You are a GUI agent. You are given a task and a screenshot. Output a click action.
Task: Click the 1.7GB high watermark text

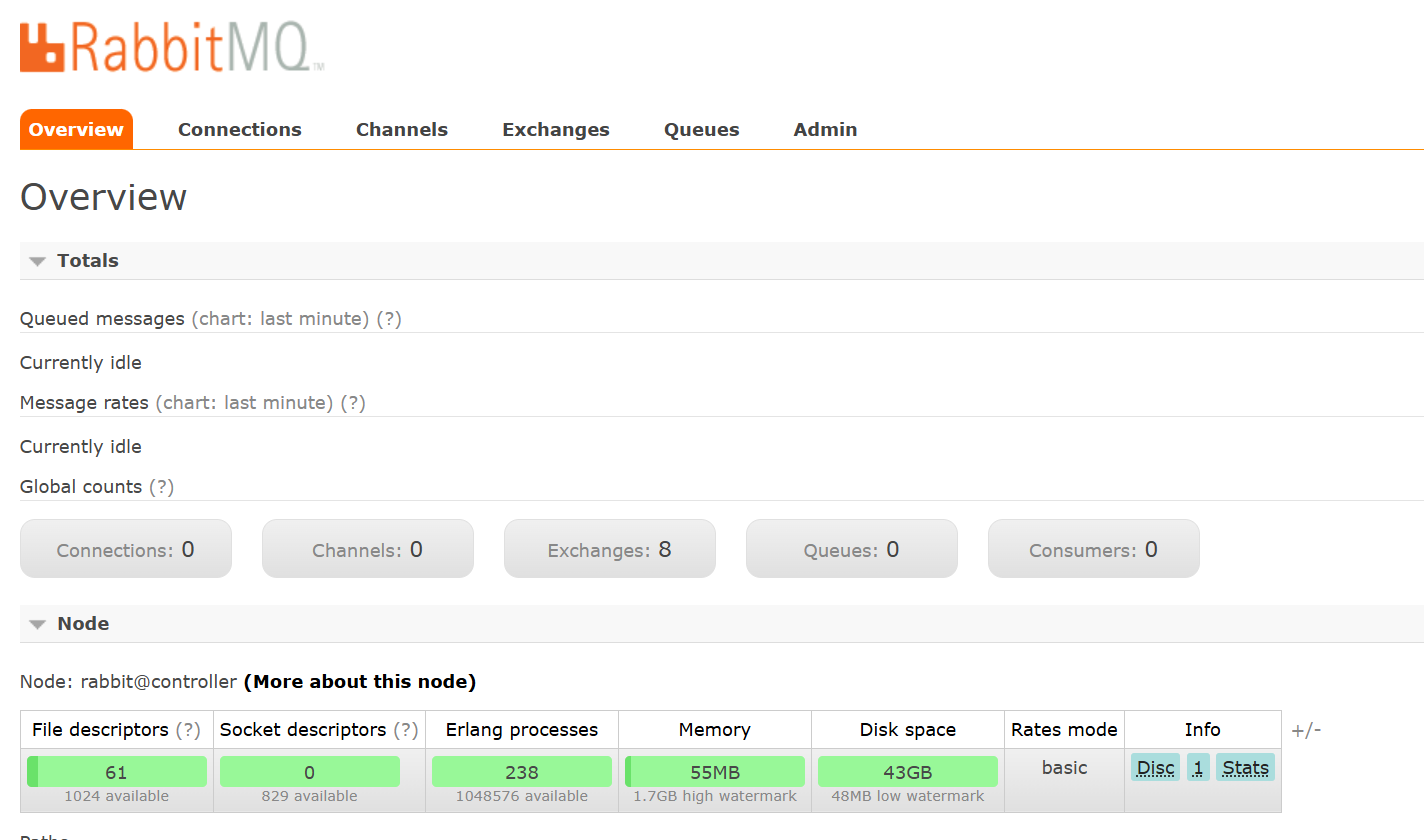(715, 797)
